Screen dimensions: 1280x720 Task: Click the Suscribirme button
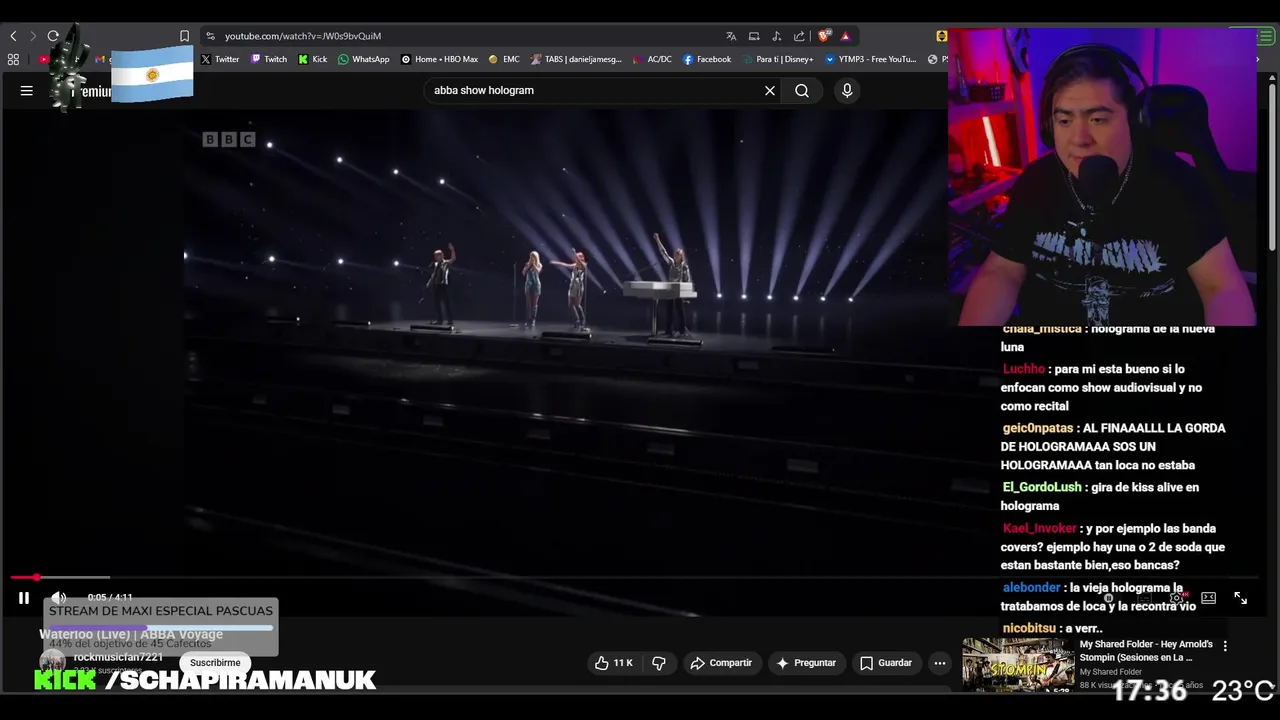[215, 663]
